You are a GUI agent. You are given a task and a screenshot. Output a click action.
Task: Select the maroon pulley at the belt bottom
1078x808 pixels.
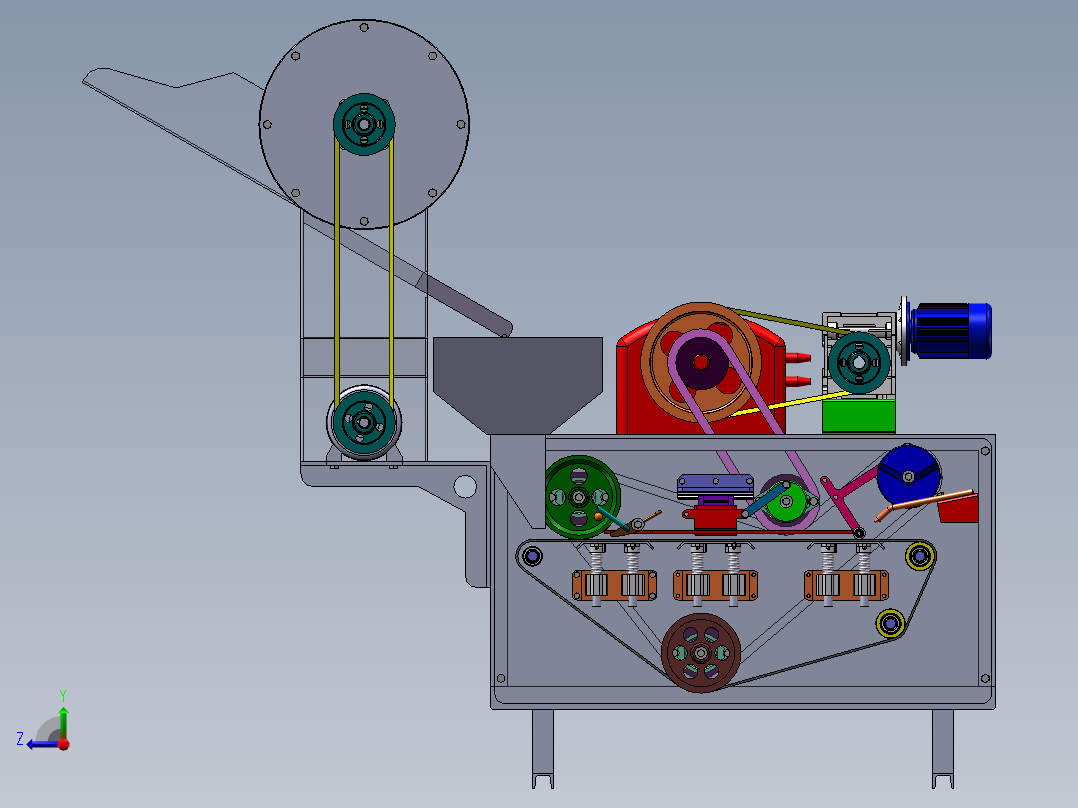click(701, 653)
